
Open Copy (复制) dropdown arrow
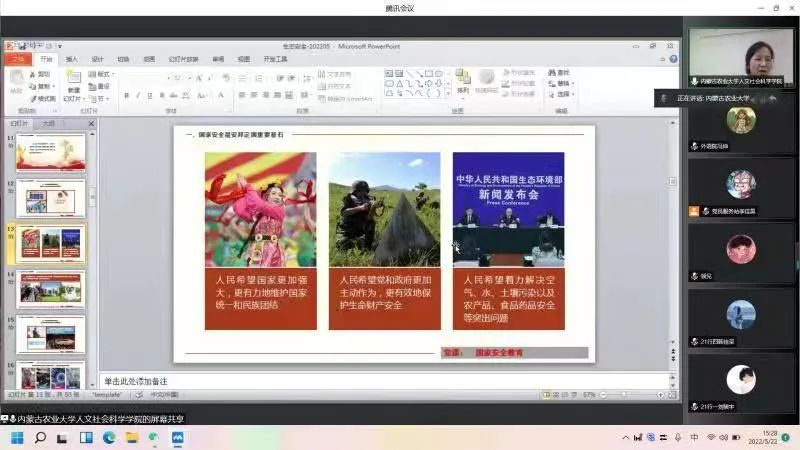click(x=53, y=86)
